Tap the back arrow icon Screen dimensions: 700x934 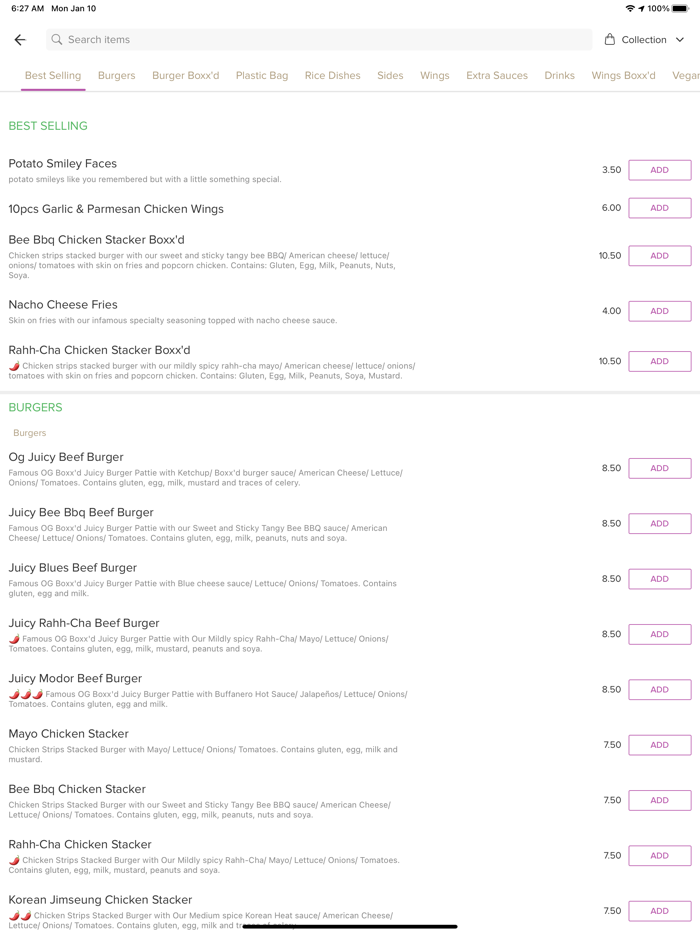pos(20,40)
